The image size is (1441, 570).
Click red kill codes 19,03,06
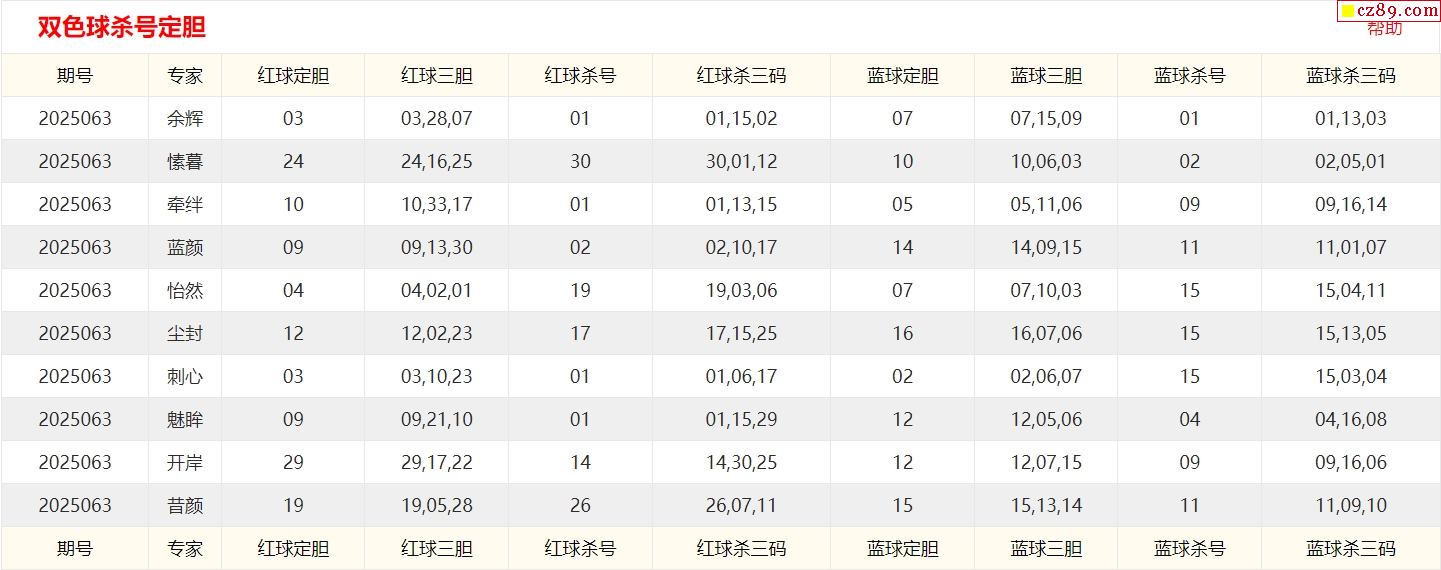pyautogui.click(x=741, y=290)
